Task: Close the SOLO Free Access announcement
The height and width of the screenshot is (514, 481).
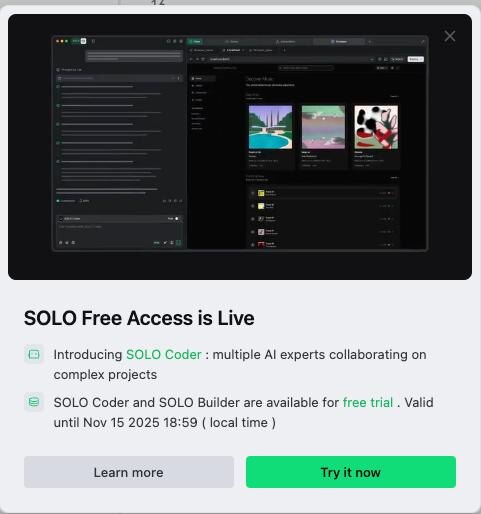Action: click(x=450, y=36)
